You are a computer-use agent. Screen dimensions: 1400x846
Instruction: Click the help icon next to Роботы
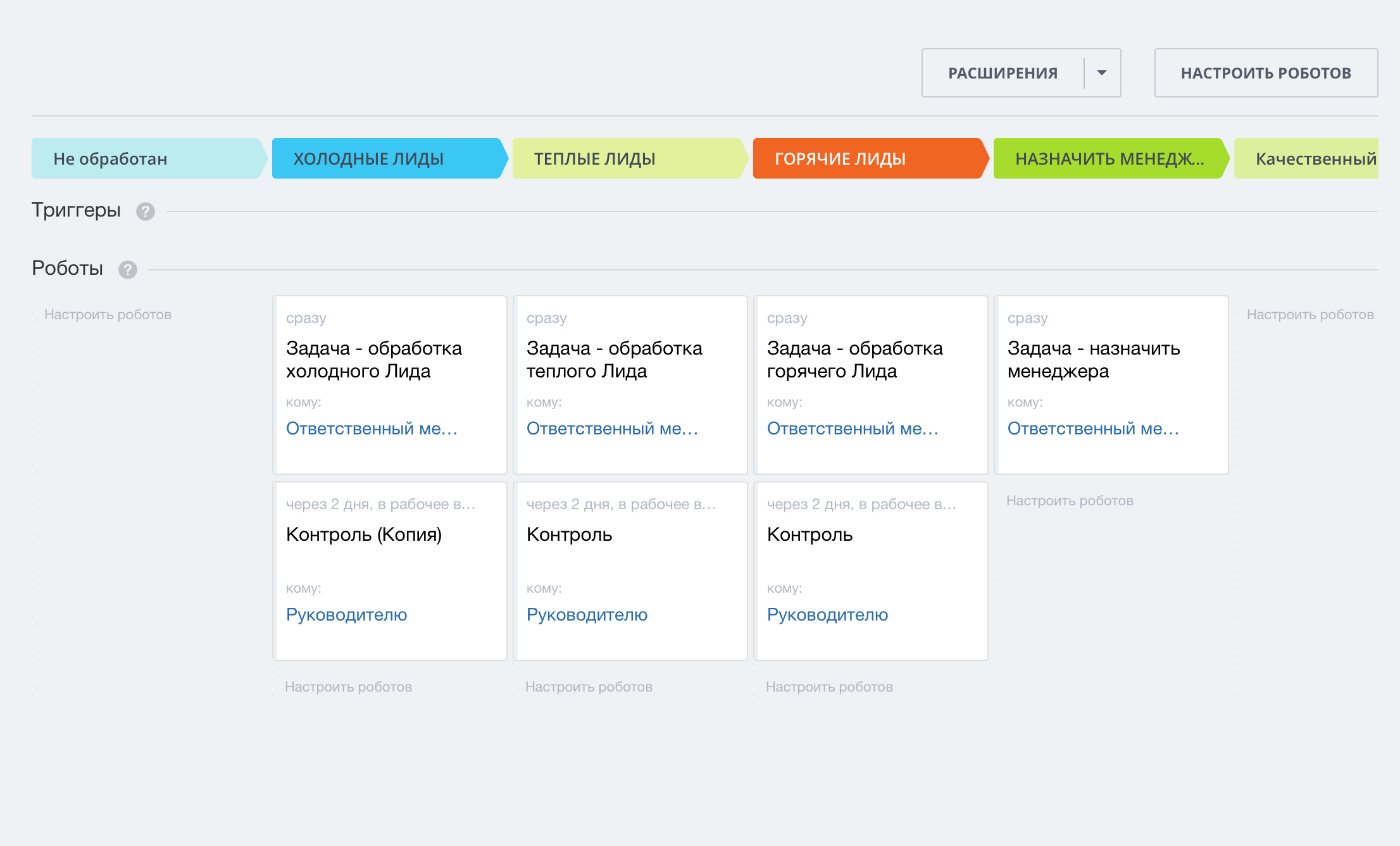[x=127, y=270]
